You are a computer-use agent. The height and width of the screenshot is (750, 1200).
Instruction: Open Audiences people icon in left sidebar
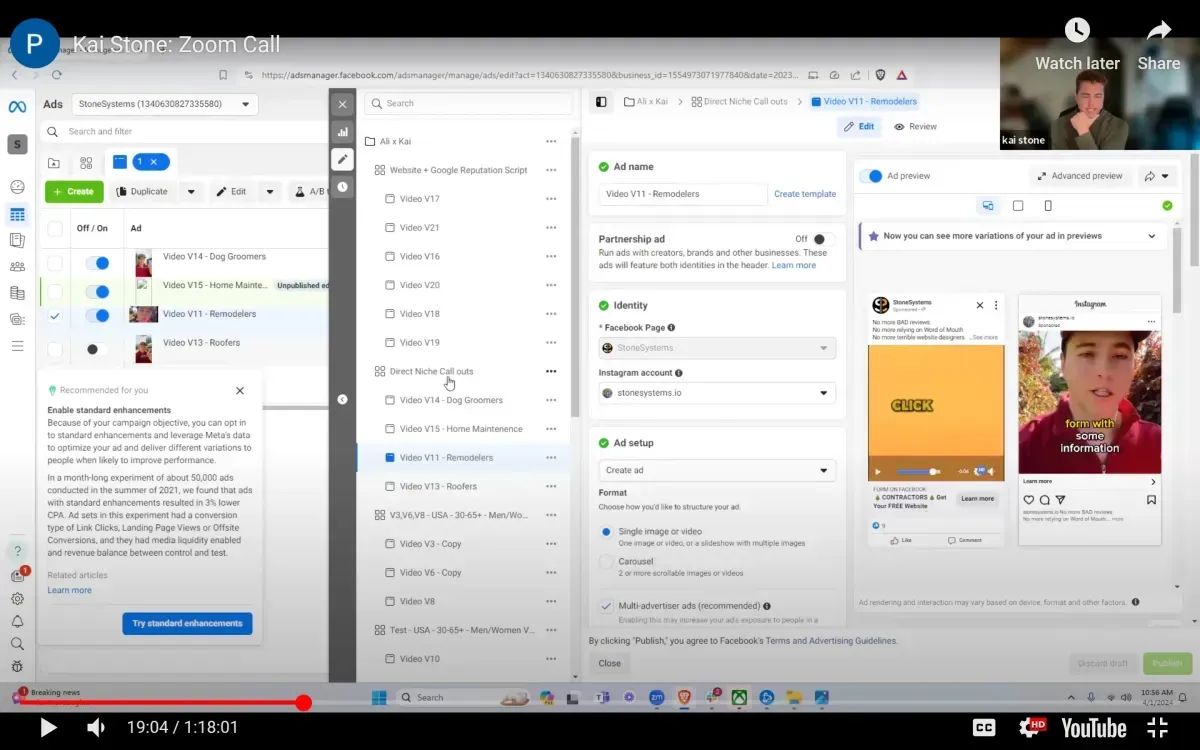pos(17,267)
